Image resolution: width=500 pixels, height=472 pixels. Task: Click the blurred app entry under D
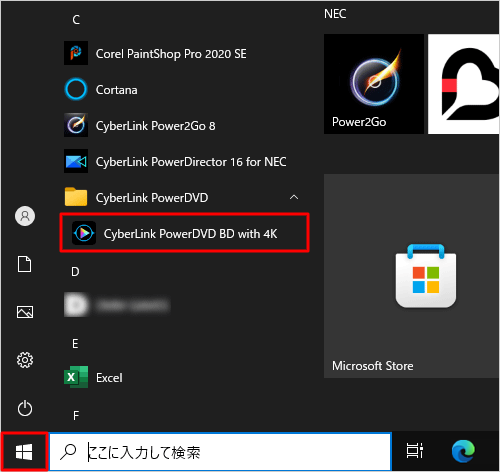pyautogui.click(x=117, y=305)
